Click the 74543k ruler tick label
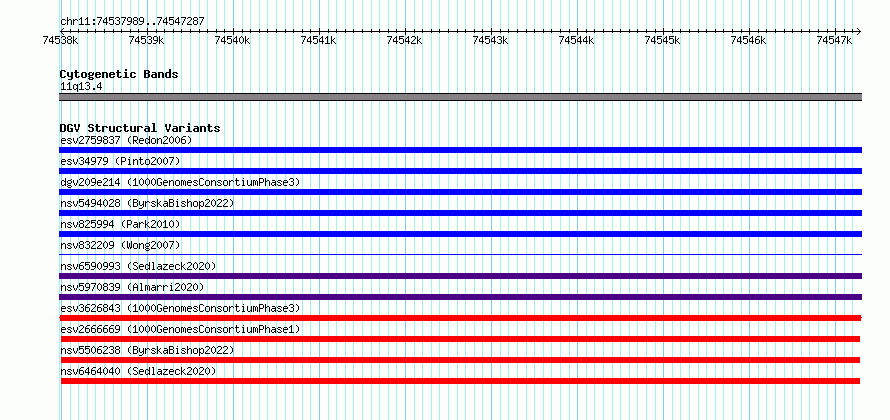 click(x=491, y=40)
